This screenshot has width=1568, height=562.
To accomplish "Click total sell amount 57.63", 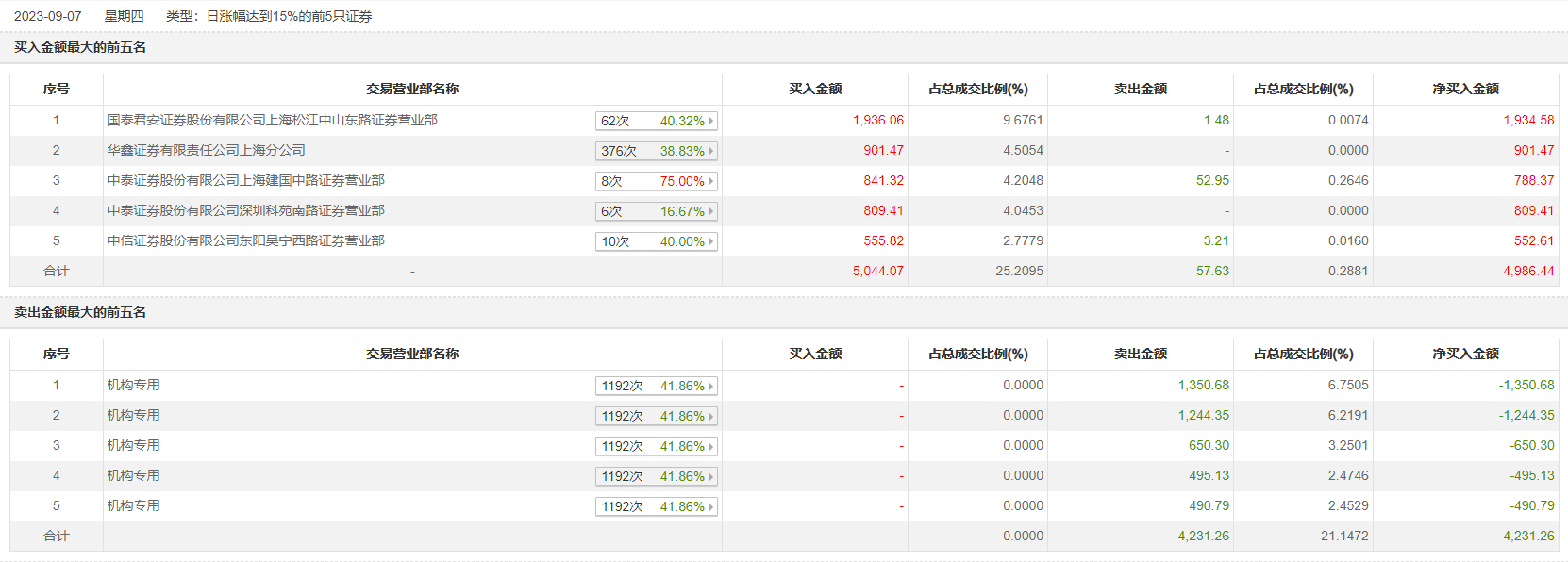I will [x=1212, y=271].
